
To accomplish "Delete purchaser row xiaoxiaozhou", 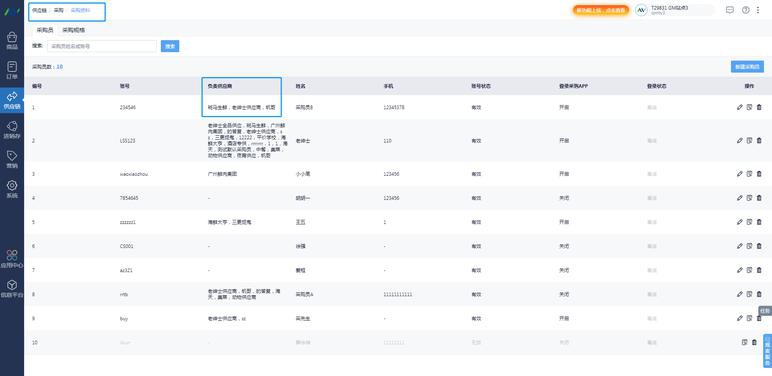I will click(x=759, y=174).
